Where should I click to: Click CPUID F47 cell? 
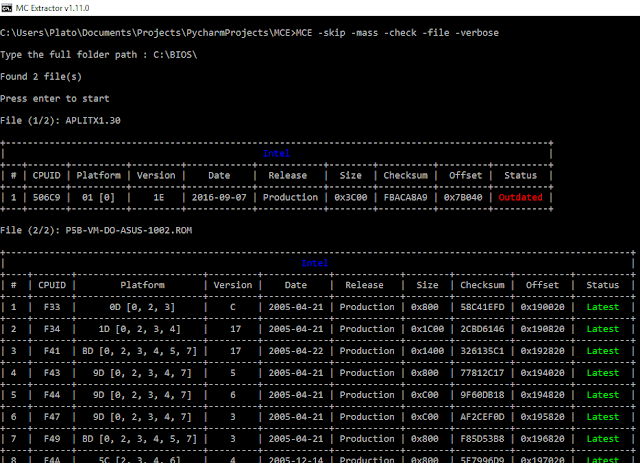52,417
